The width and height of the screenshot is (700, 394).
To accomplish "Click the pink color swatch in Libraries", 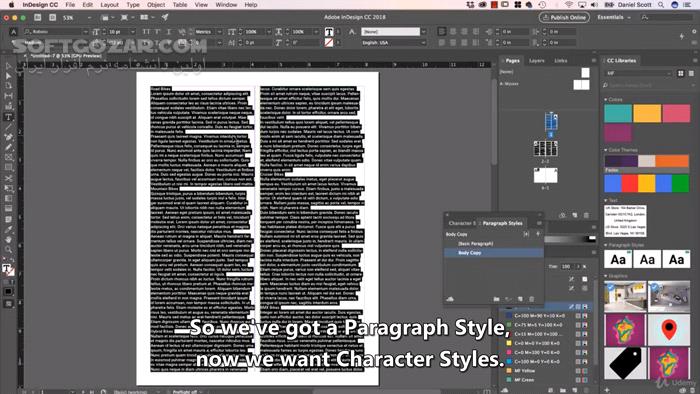I will click(676, 113).
